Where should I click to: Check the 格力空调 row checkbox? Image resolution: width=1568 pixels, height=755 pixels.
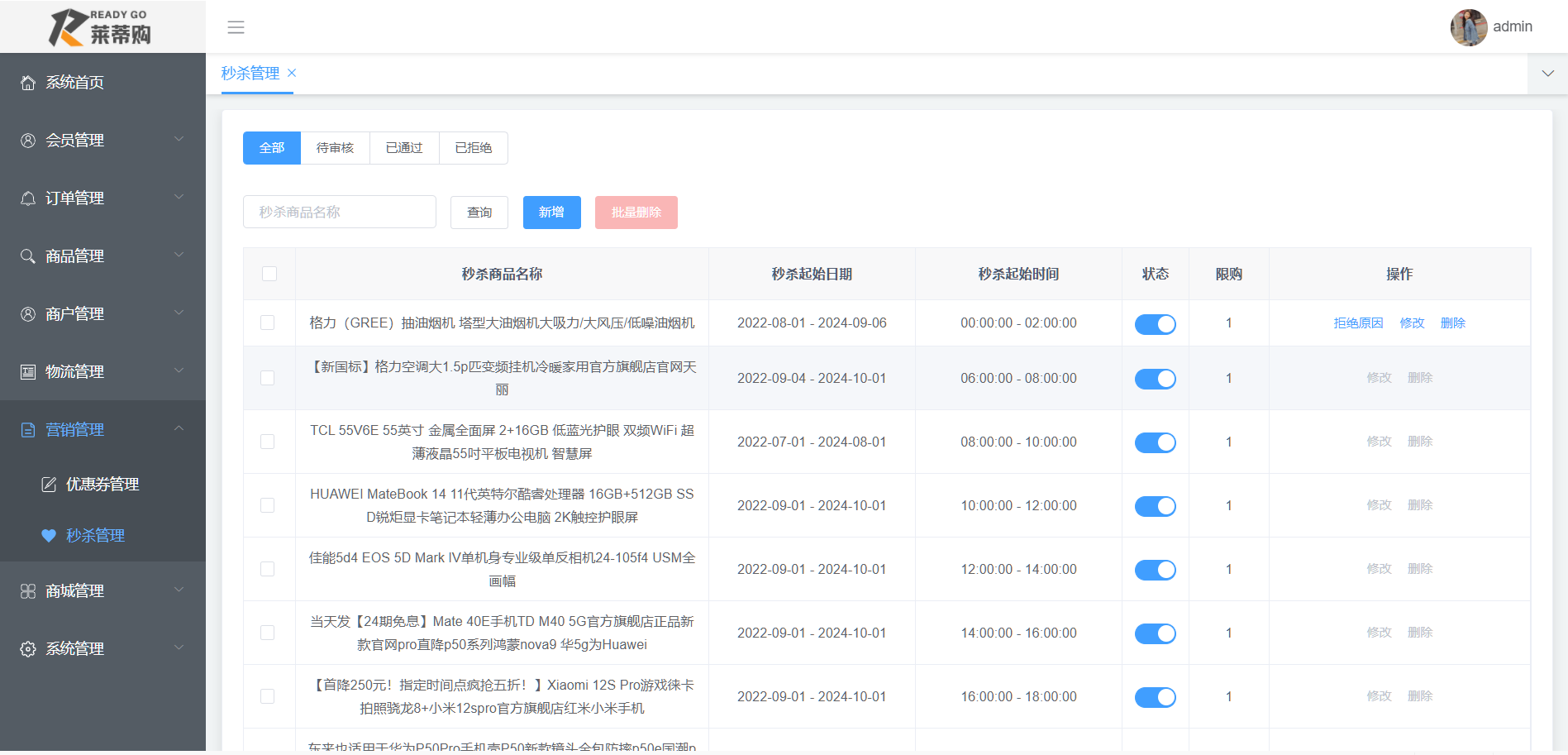pyautogui.click(x=267, y=378)
